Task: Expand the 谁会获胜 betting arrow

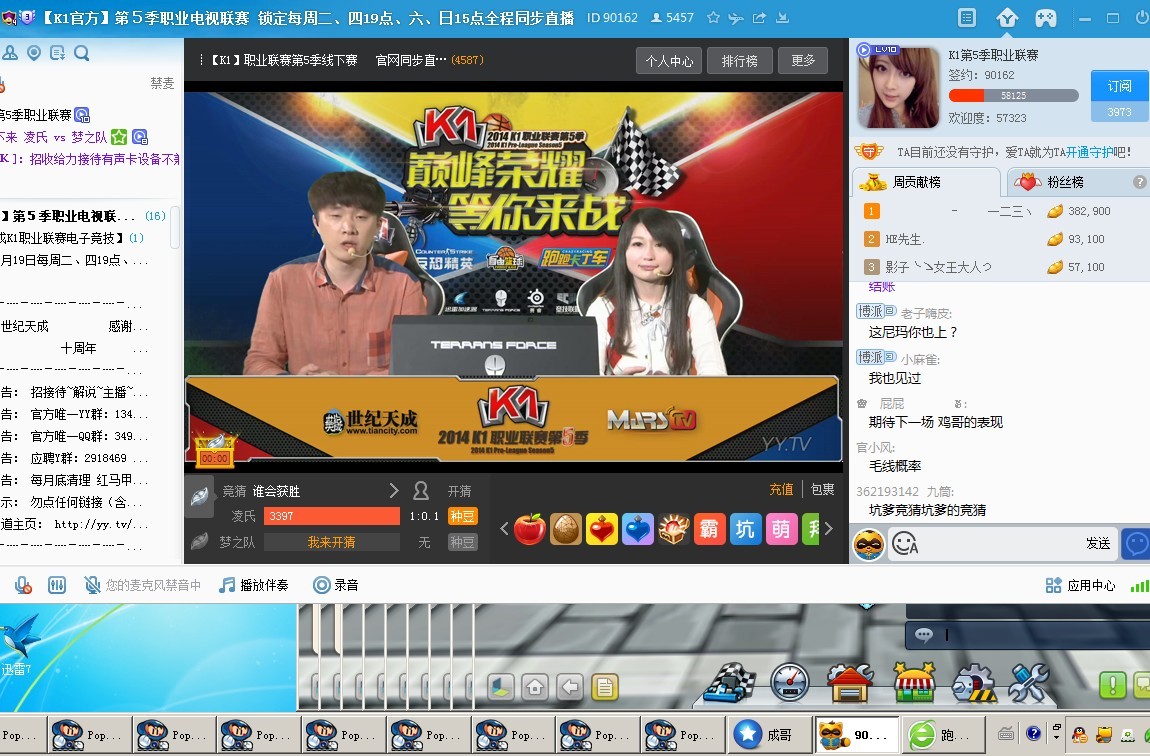Action: (x=394, y=491)
